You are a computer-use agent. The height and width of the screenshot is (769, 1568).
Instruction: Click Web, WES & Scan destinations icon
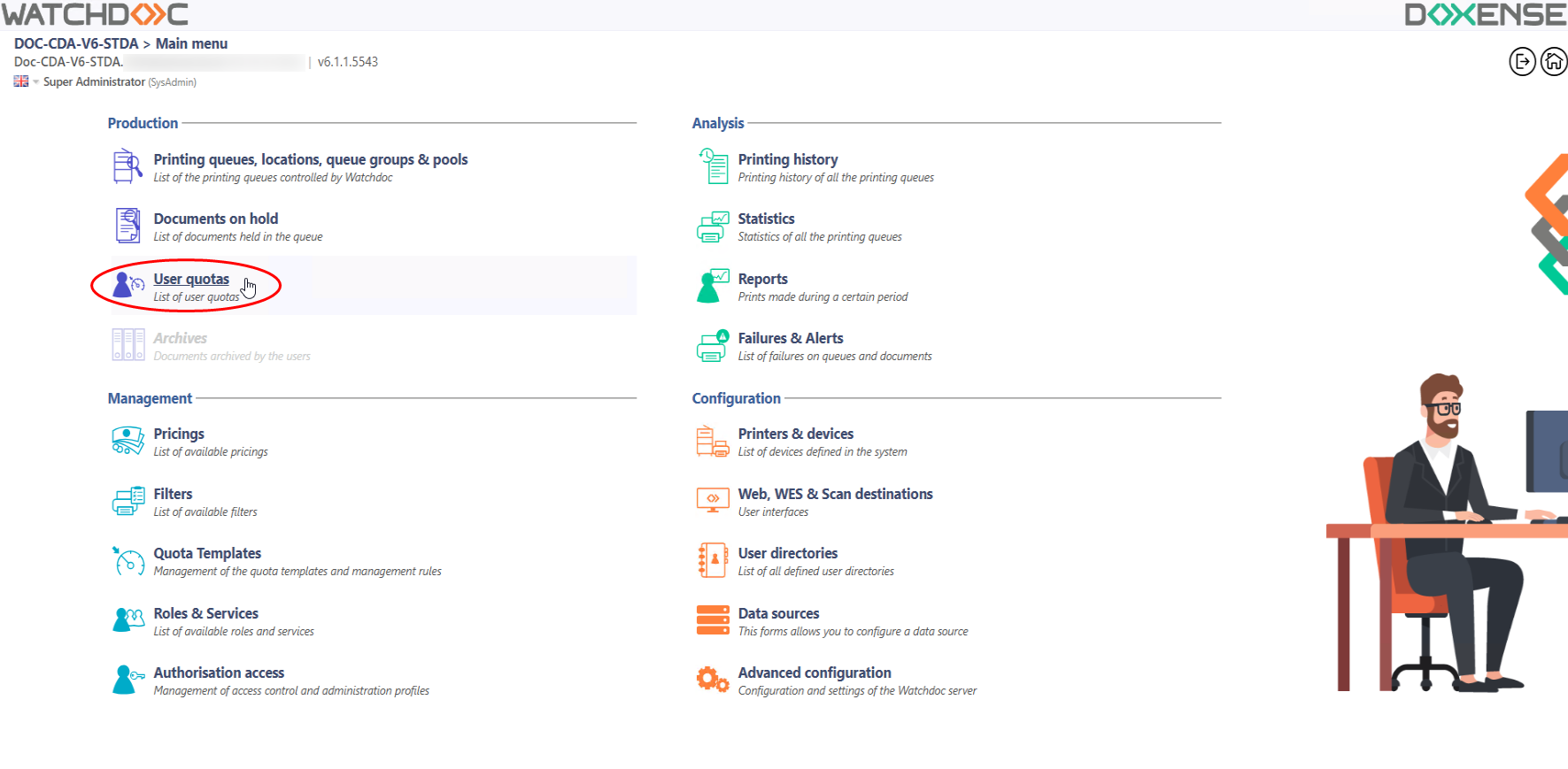pos(713,501)
